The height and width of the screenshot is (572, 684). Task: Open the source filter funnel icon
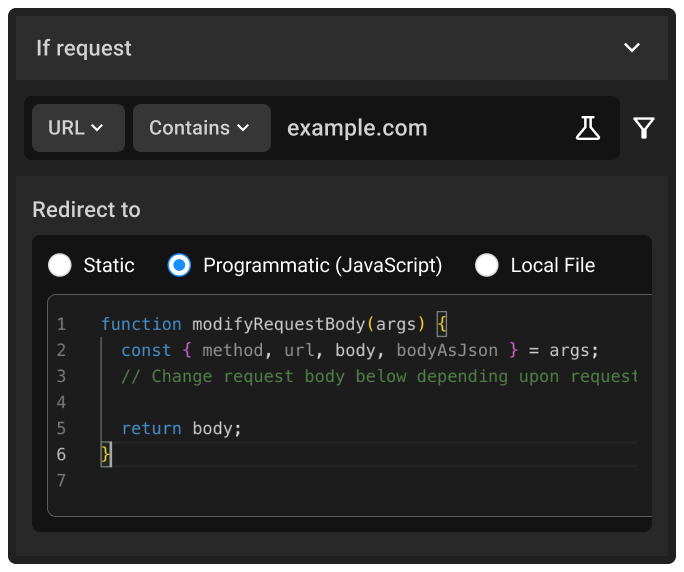click(x=643, y=128)
